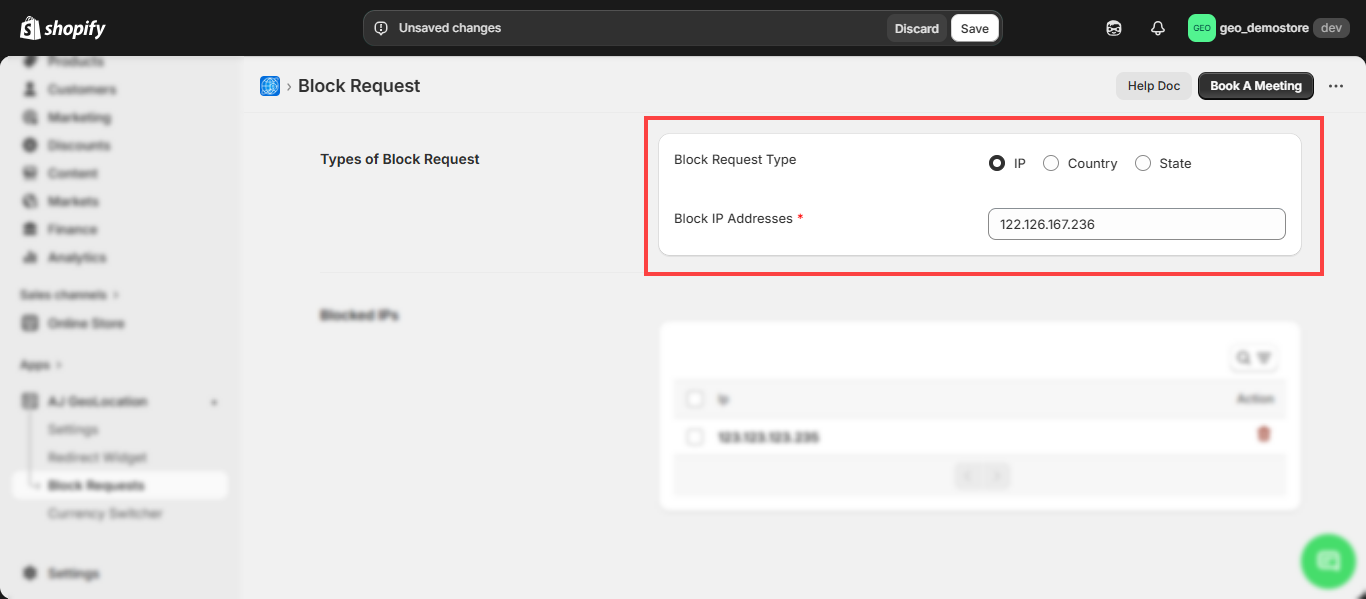Image resolution: width=1366 pixels, height=599 pixels.
Task: Choose the Country block request type
Action: [1051, 163]
